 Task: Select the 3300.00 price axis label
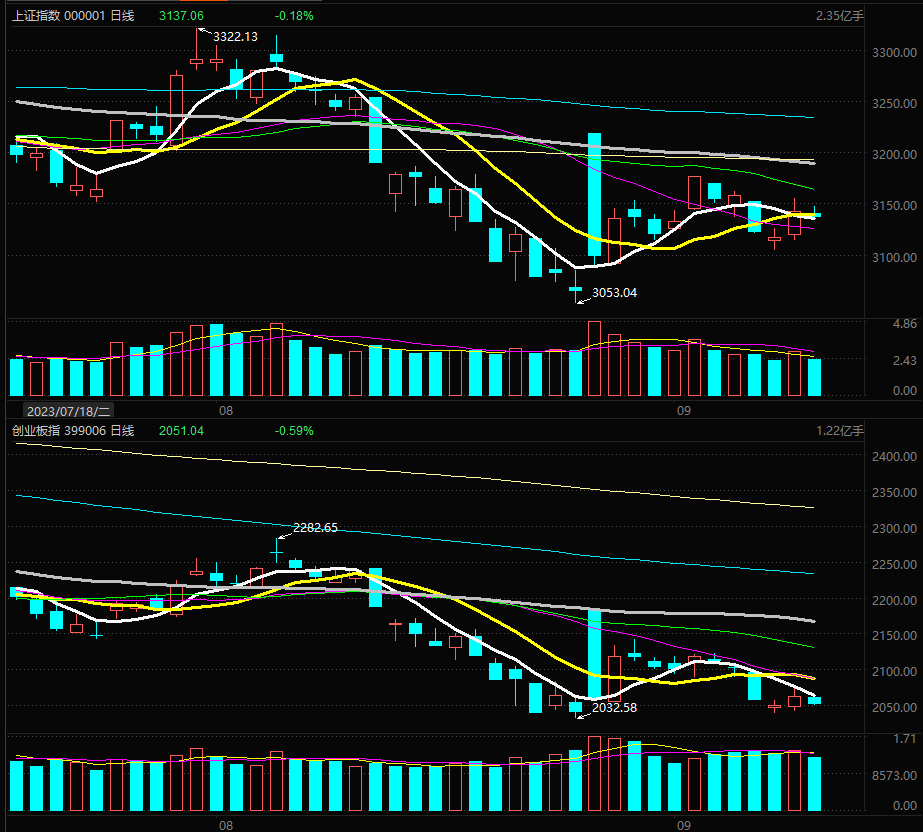[x=894, y=52]
